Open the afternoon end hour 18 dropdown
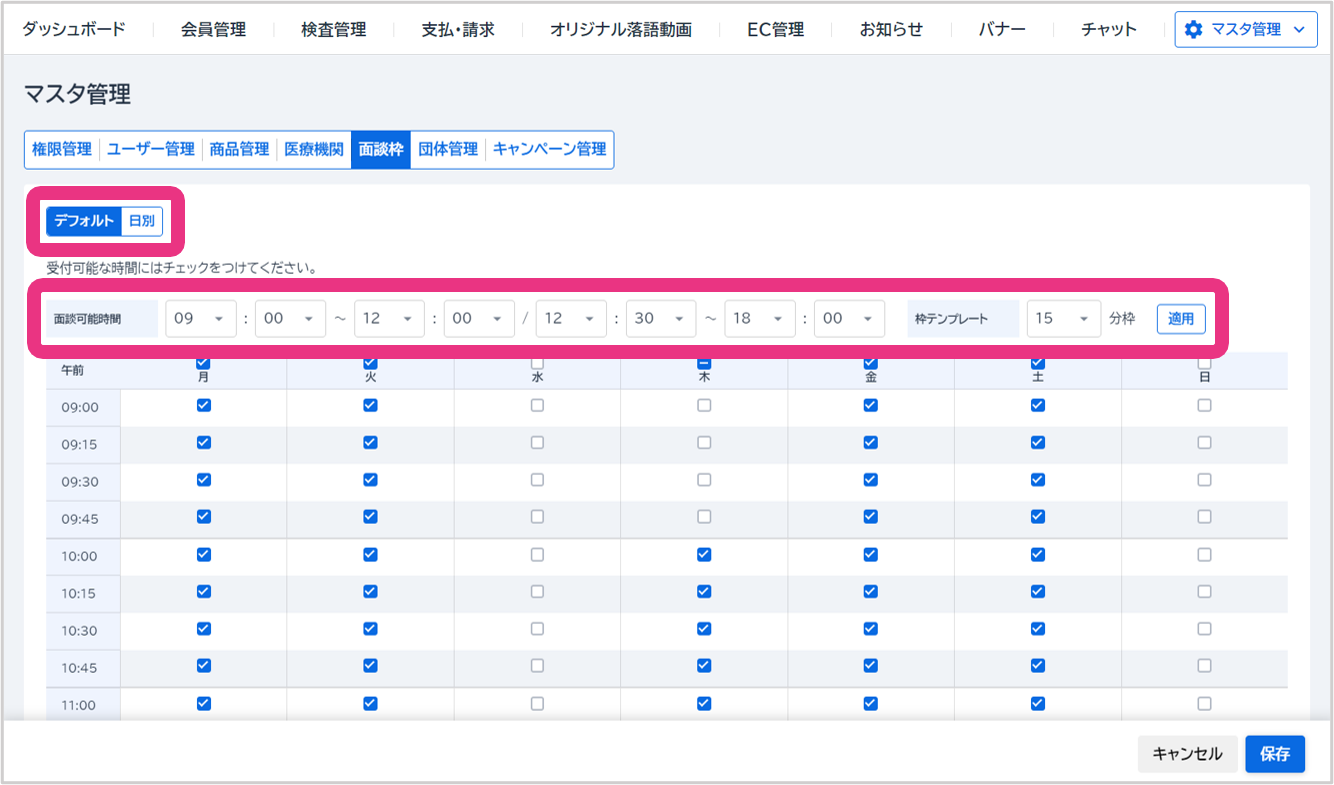 pyautogui.click(x=759, y=318)
